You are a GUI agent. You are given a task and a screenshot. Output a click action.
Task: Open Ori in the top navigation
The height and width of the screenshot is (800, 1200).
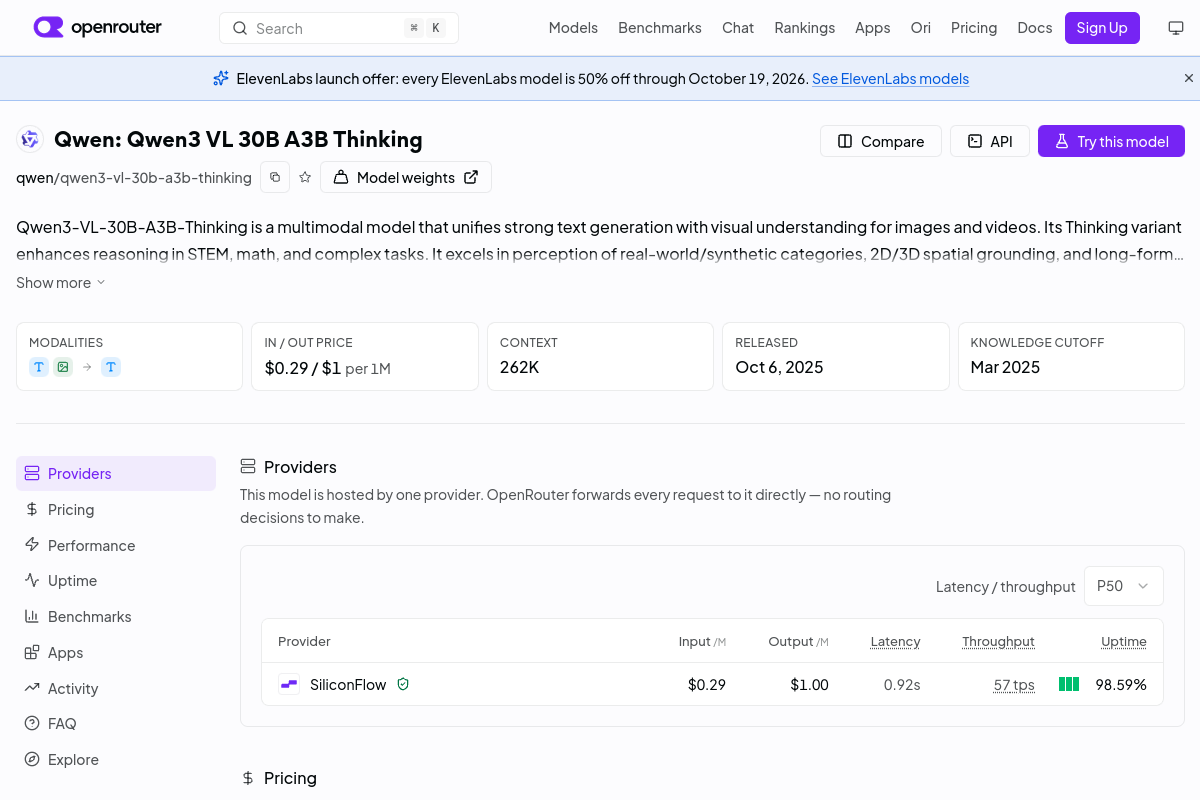[920, 28]
